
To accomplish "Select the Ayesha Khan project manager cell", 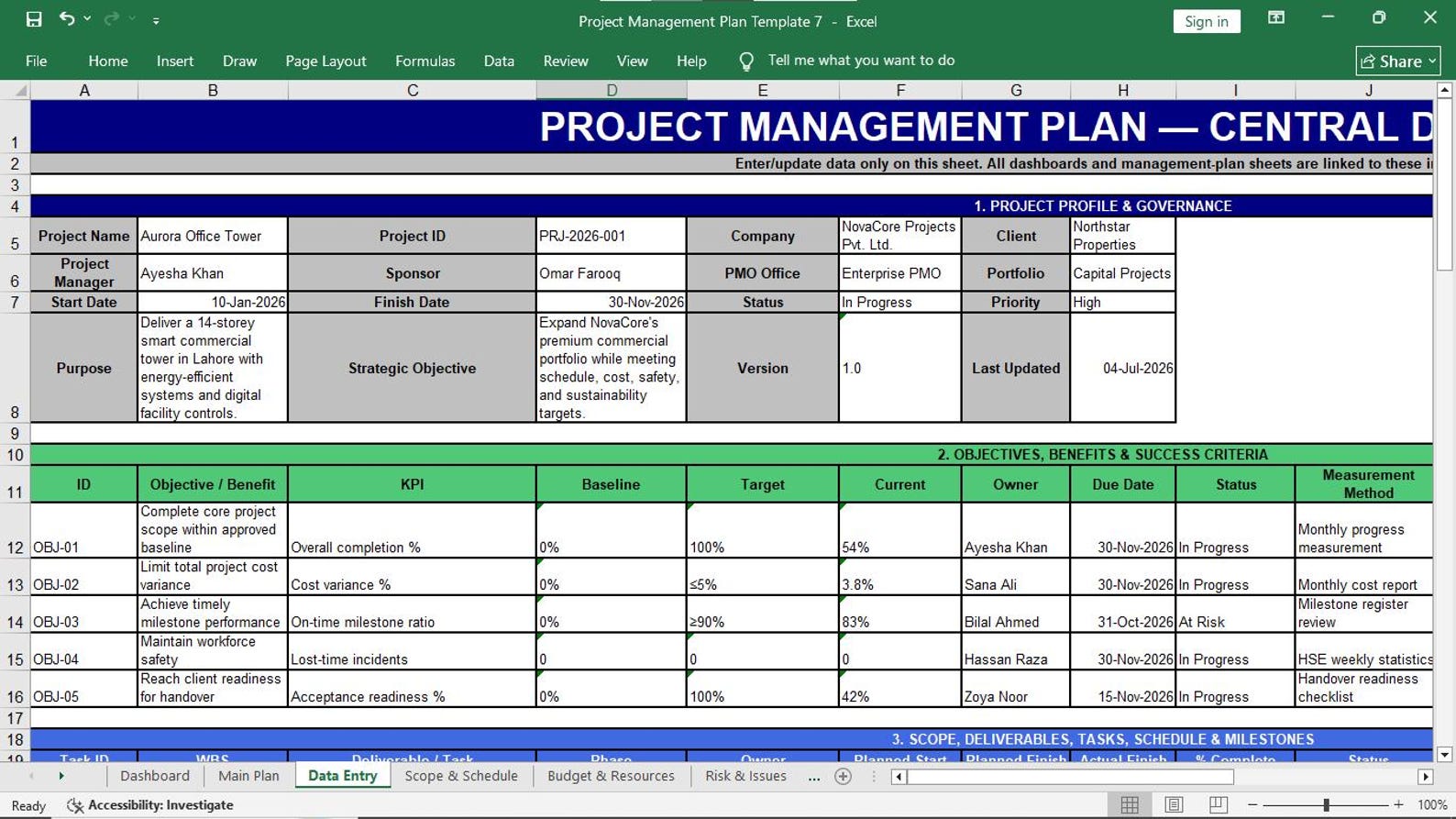I will 213,273.
